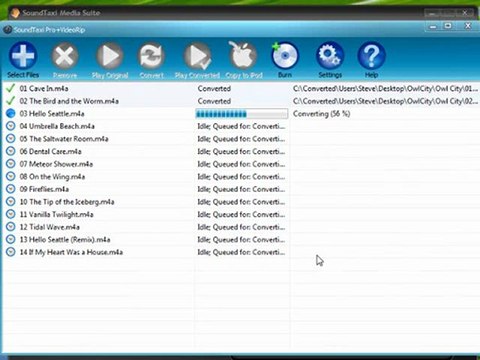Click the queued icon beside 07 Meteor Shower.m4a

(x=11, y=164)
